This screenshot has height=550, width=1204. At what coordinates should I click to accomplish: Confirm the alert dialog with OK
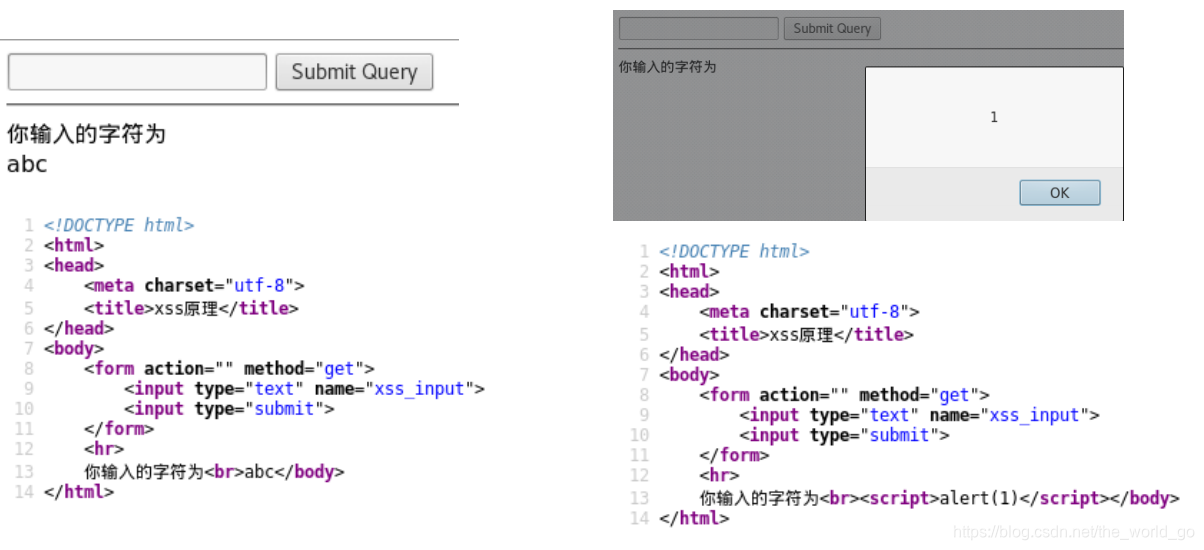[x=1060, y=193]
